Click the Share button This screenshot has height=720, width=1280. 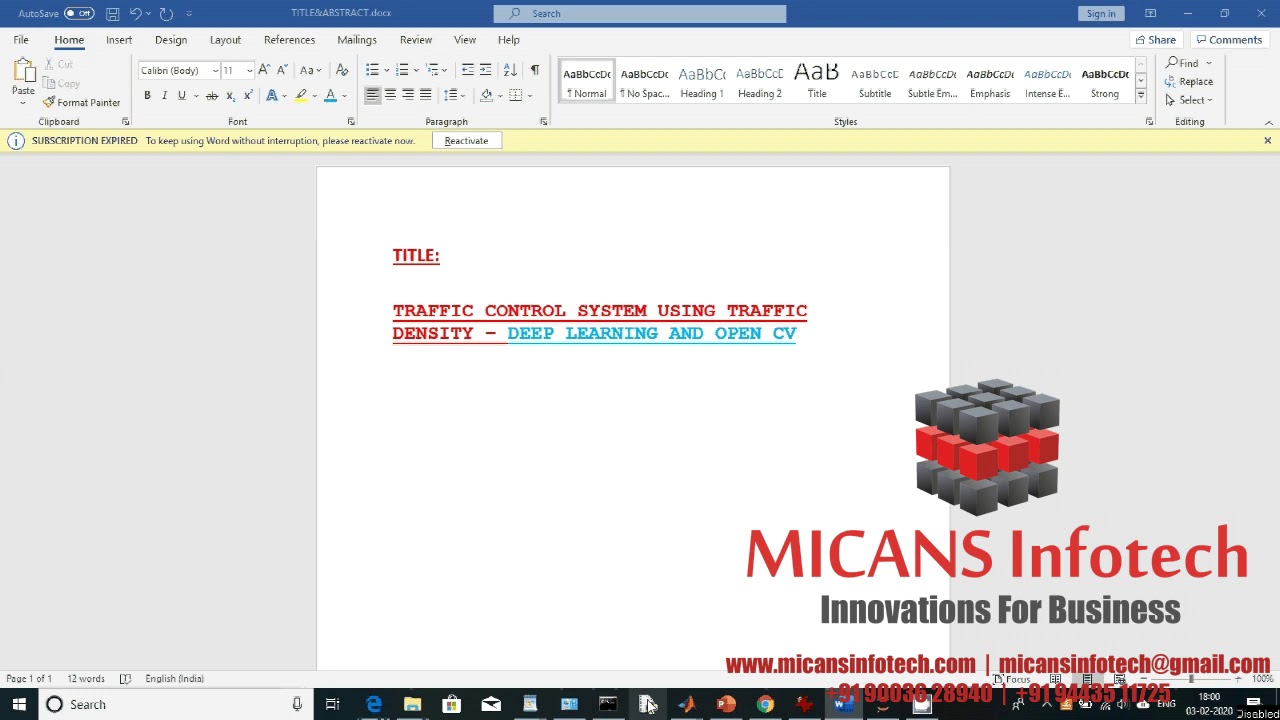1155,40
